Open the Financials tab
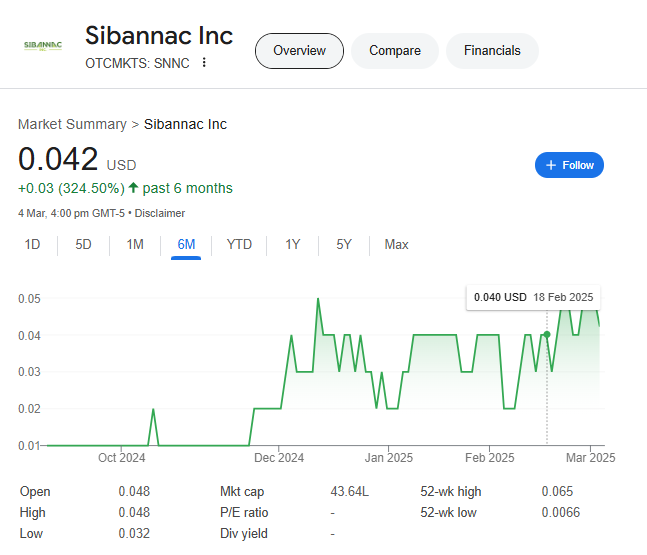The image size is (647, 555). (492, 51)
